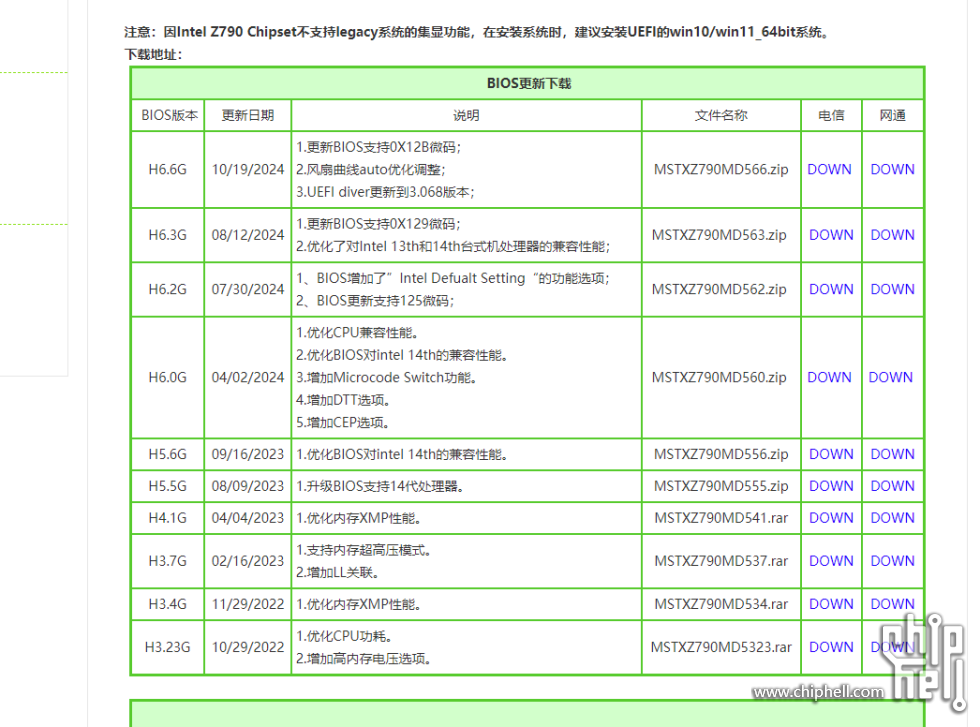Select the file name MSTXZ790MD555.zip
Viewport: 980px width, 727px height.
721,487
